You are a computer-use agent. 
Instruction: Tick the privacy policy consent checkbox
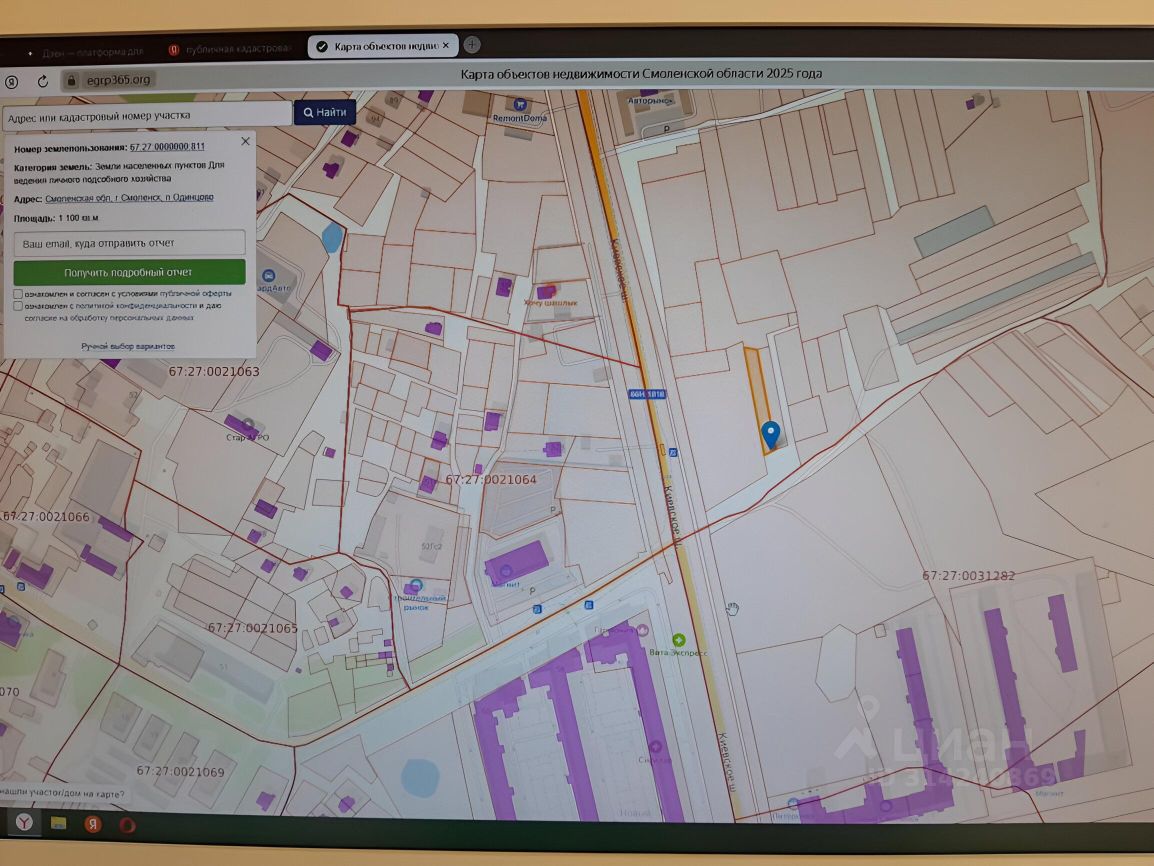18,305
